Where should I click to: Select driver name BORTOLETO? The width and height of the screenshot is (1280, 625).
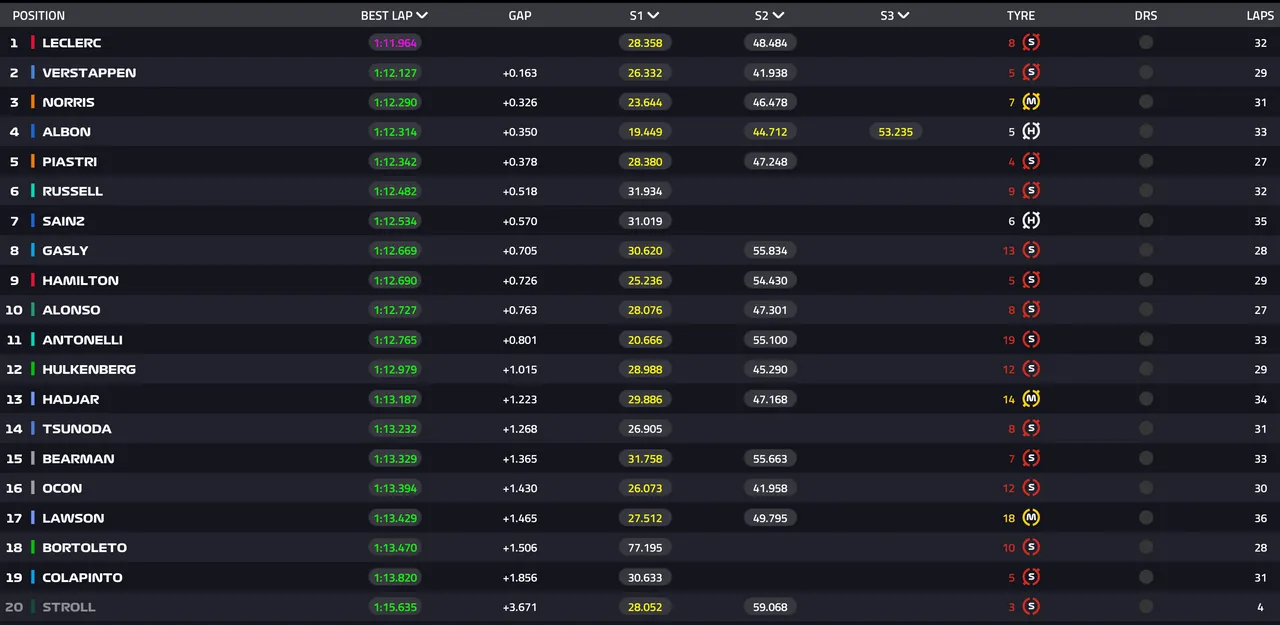84,548
